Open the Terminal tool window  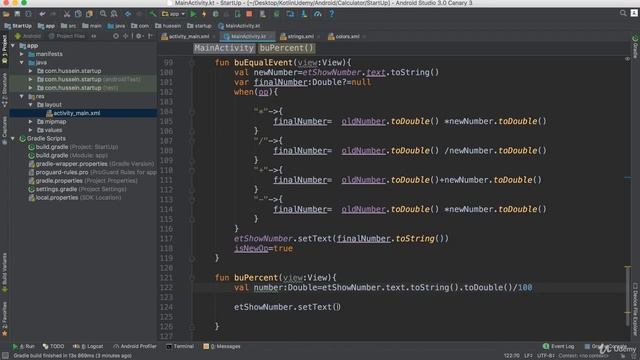point(180,347)
